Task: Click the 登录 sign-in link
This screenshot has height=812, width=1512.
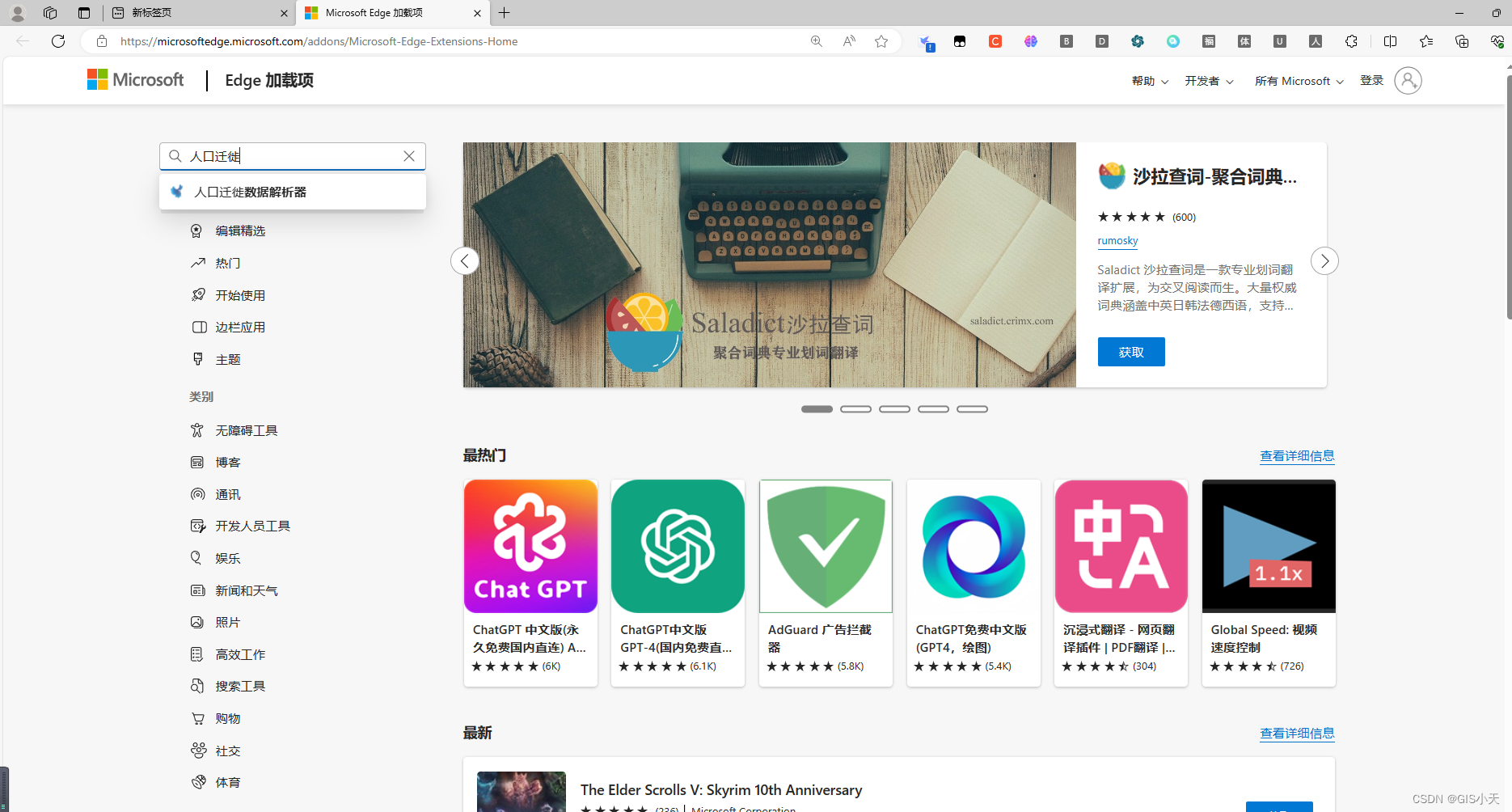Action: [x=1371, y=80]
